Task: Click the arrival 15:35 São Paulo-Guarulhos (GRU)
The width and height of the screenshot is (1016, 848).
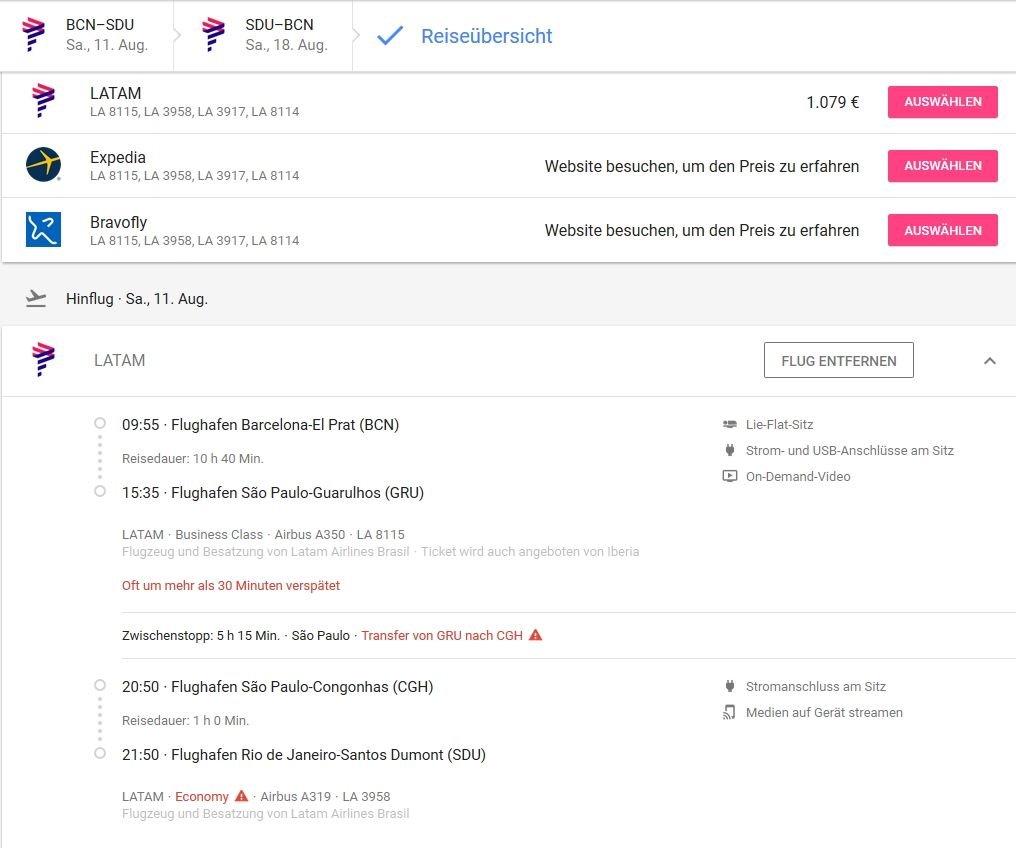Action: pyautogui.click(x=273, y=493)
